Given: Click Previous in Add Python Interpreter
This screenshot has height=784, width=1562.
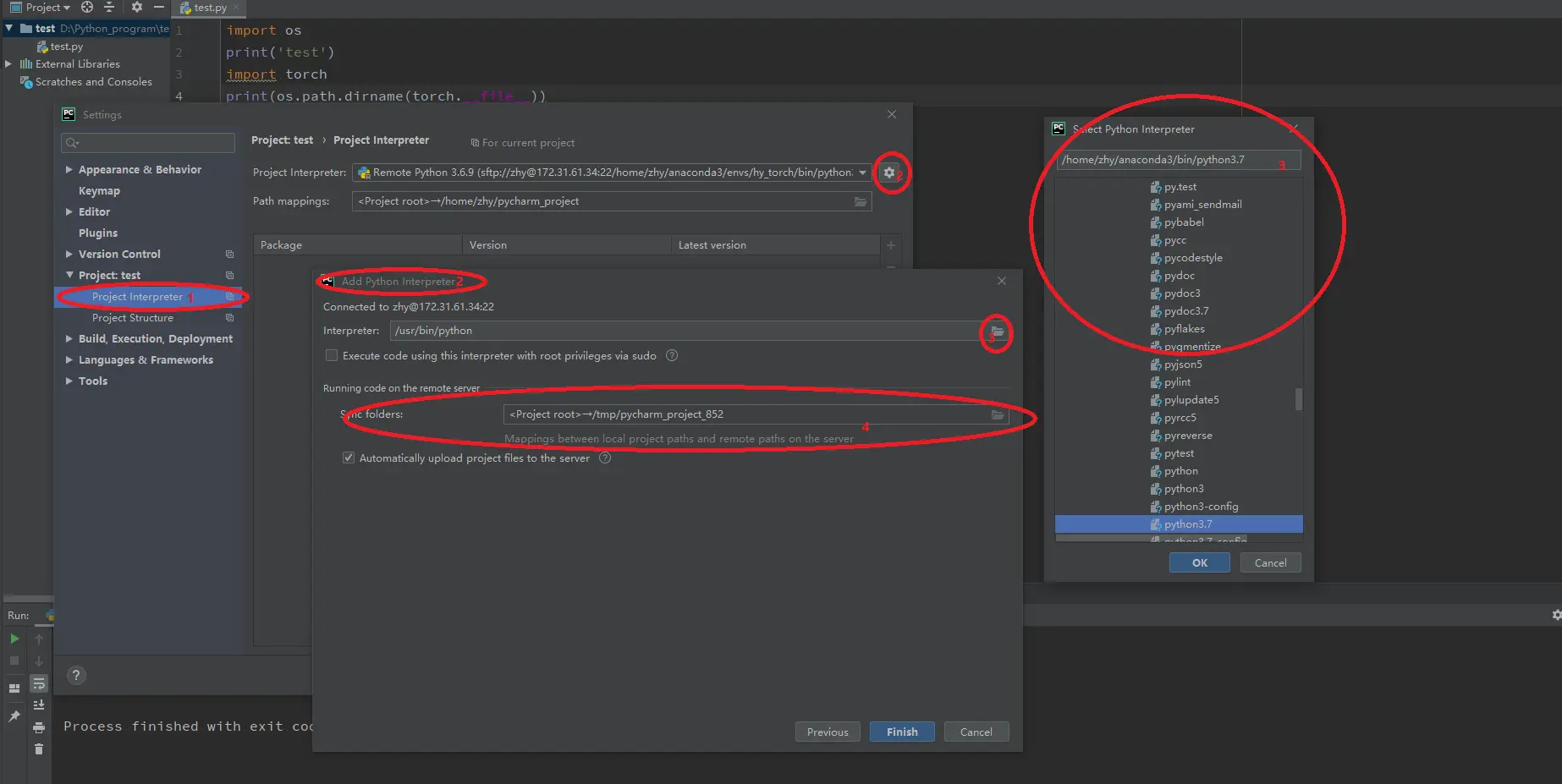Looking at the screenshot, I should coord(828,732).
